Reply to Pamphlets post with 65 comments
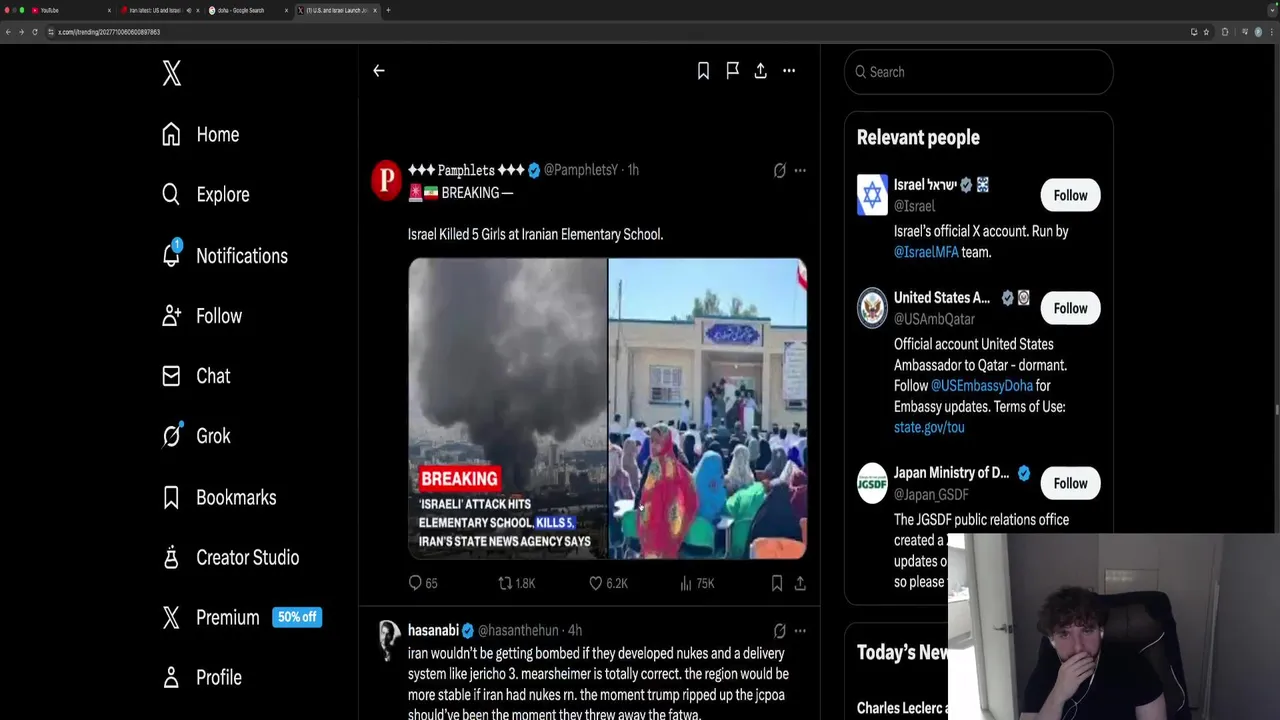 coord(423,583)
